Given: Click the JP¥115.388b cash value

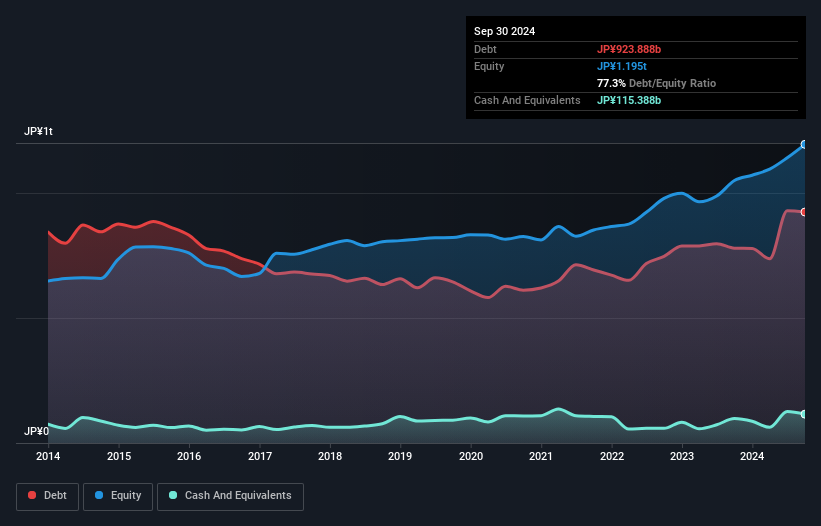Looking at the screenshot, I should click(x=629, y=100).
